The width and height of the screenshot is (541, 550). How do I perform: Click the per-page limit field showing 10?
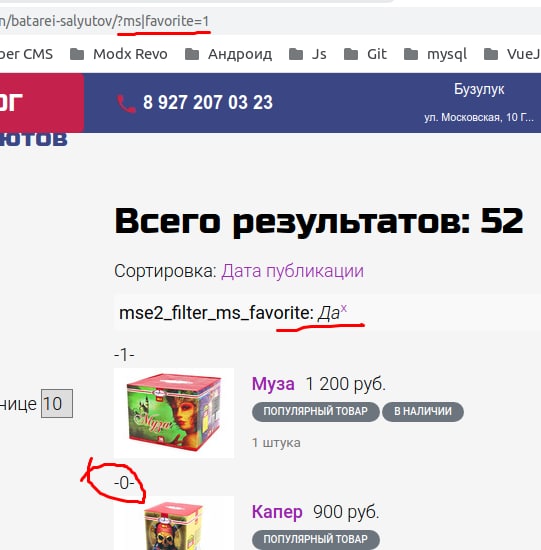57,403
